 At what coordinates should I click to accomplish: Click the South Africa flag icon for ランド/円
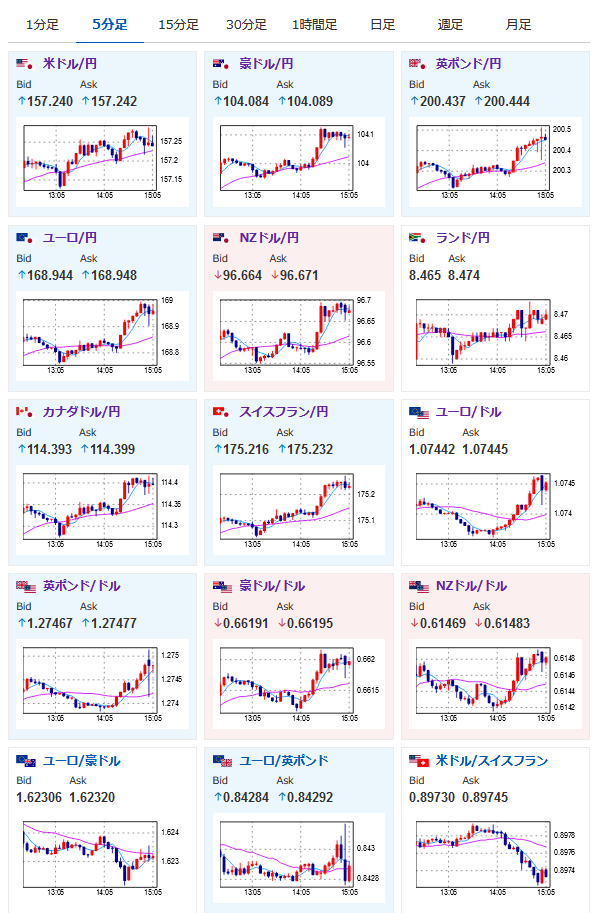coord(418,238)
